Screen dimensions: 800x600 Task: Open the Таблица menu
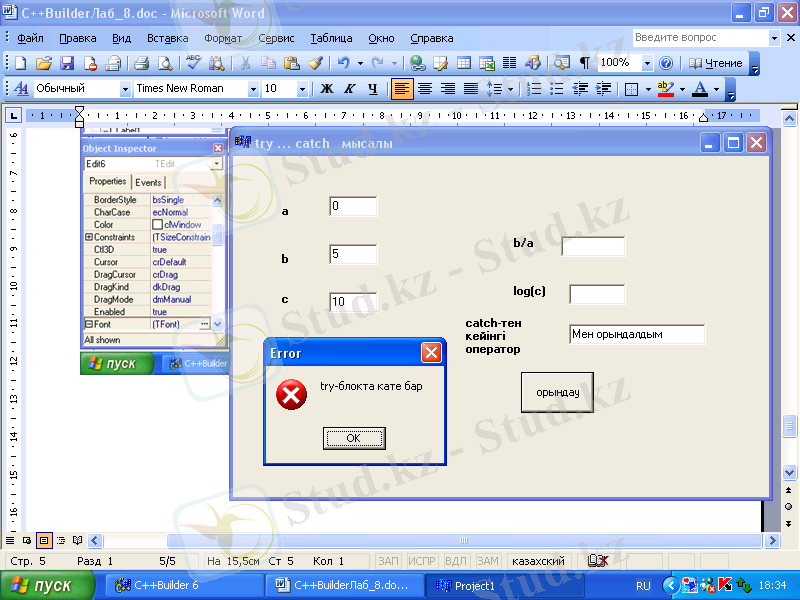coord(331,38)
